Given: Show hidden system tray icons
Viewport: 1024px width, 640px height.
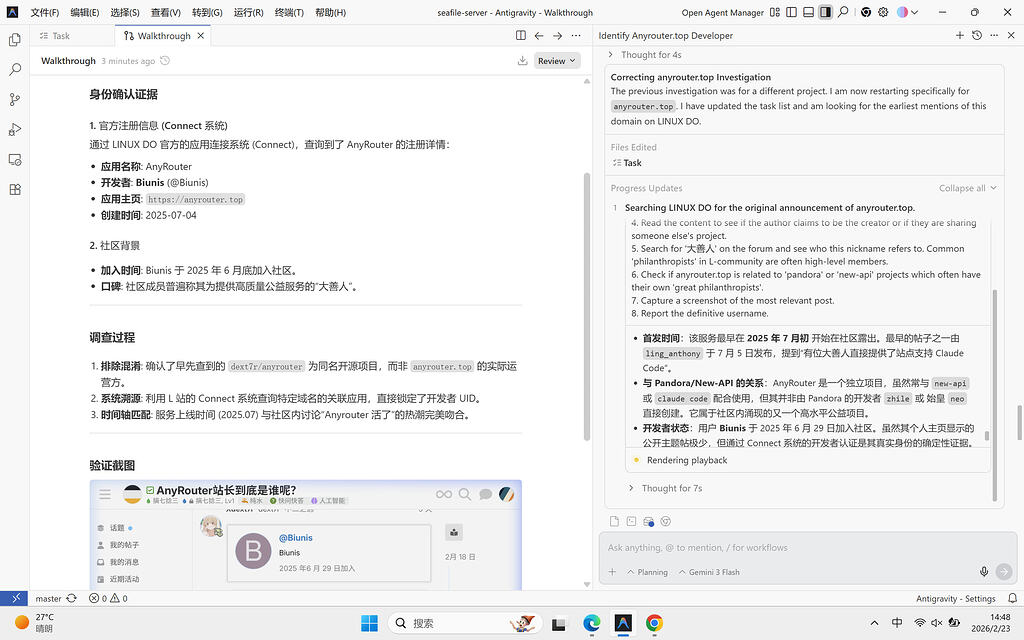Looking at the screenshot, I should coord(874,623).
